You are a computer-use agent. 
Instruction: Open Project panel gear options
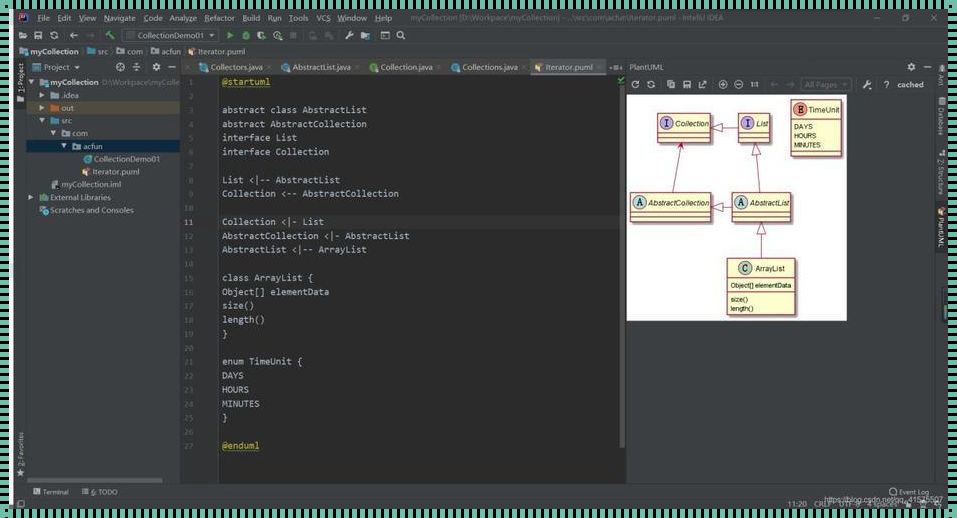(x=156, y=67)
